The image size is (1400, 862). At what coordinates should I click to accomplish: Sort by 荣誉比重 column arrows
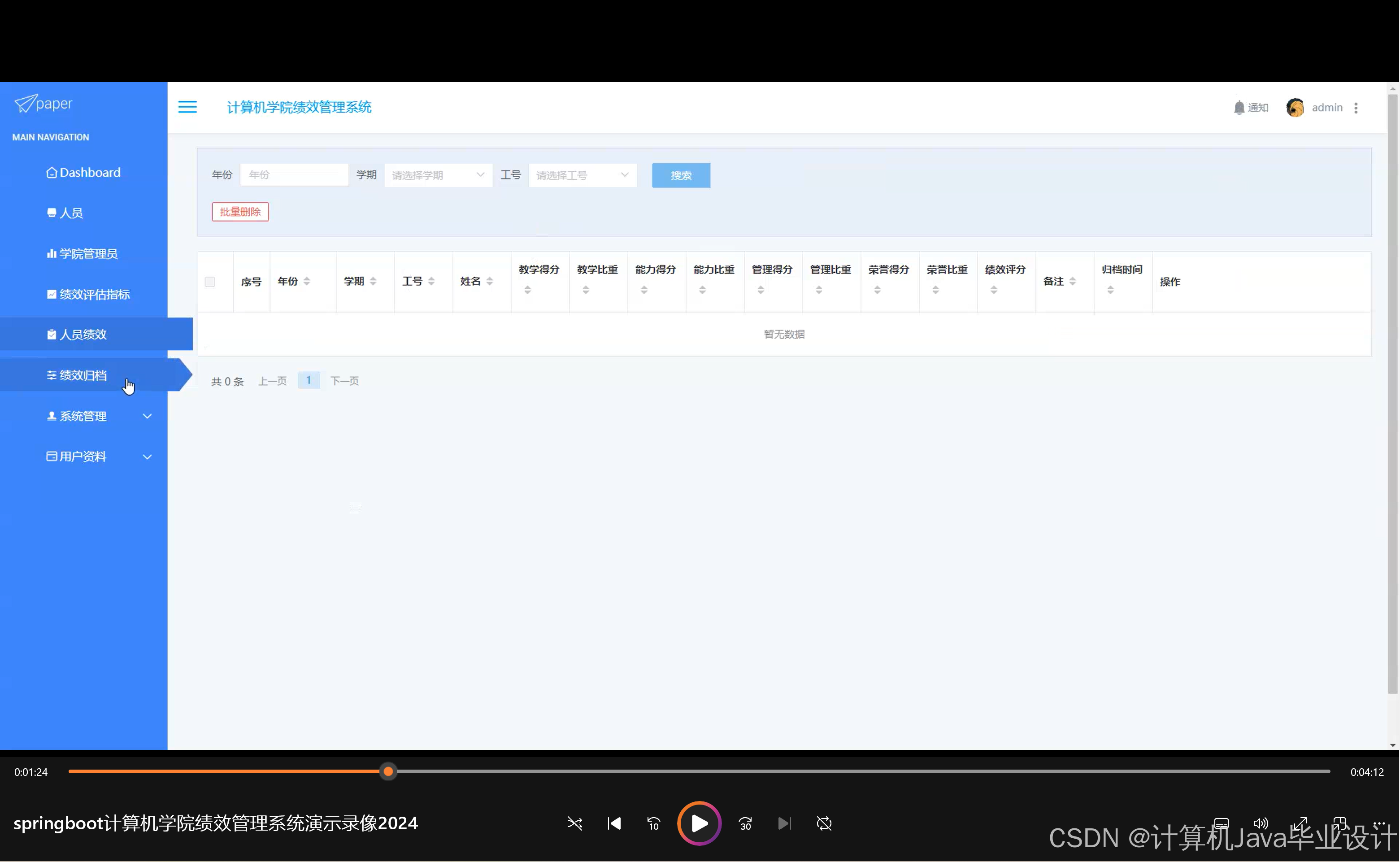point(936,290)
